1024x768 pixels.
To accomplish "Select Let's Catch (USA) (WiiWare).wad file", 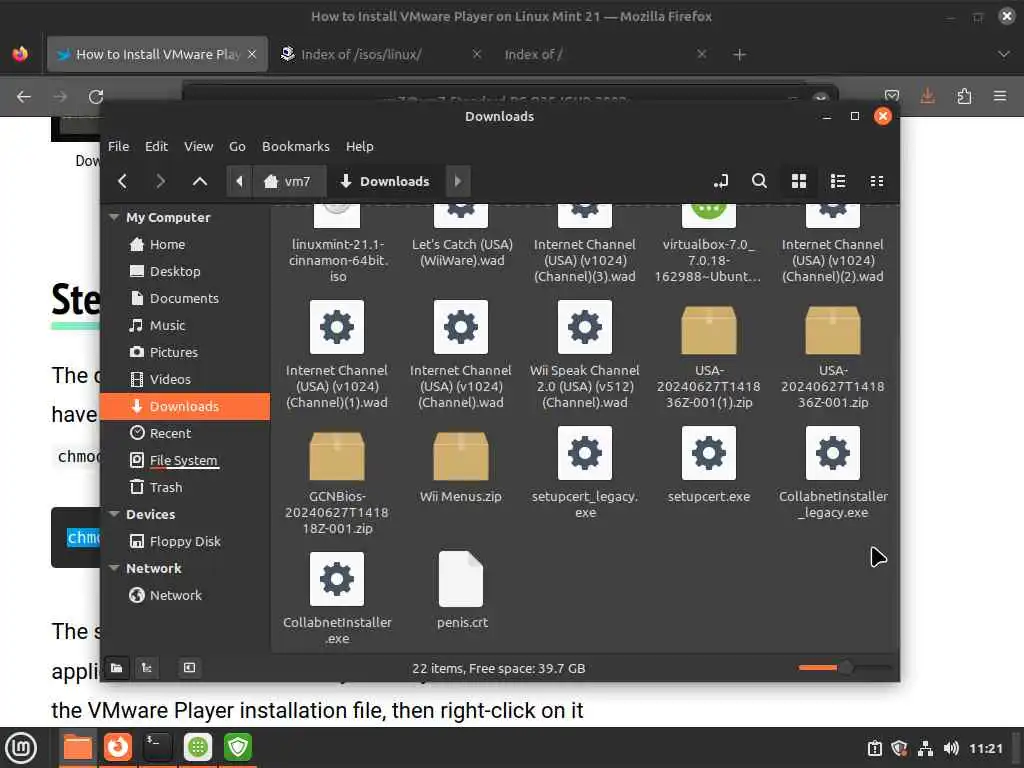I will (461, 236).
